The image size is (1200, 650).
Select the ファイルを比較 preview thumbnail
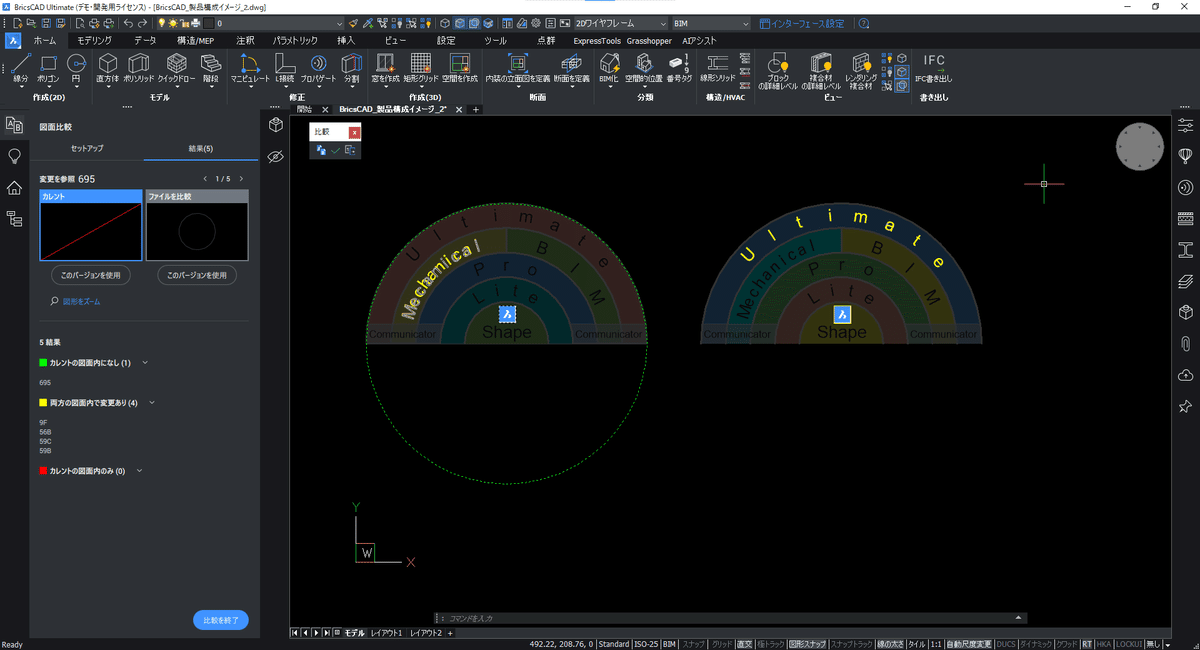point(197,230)
